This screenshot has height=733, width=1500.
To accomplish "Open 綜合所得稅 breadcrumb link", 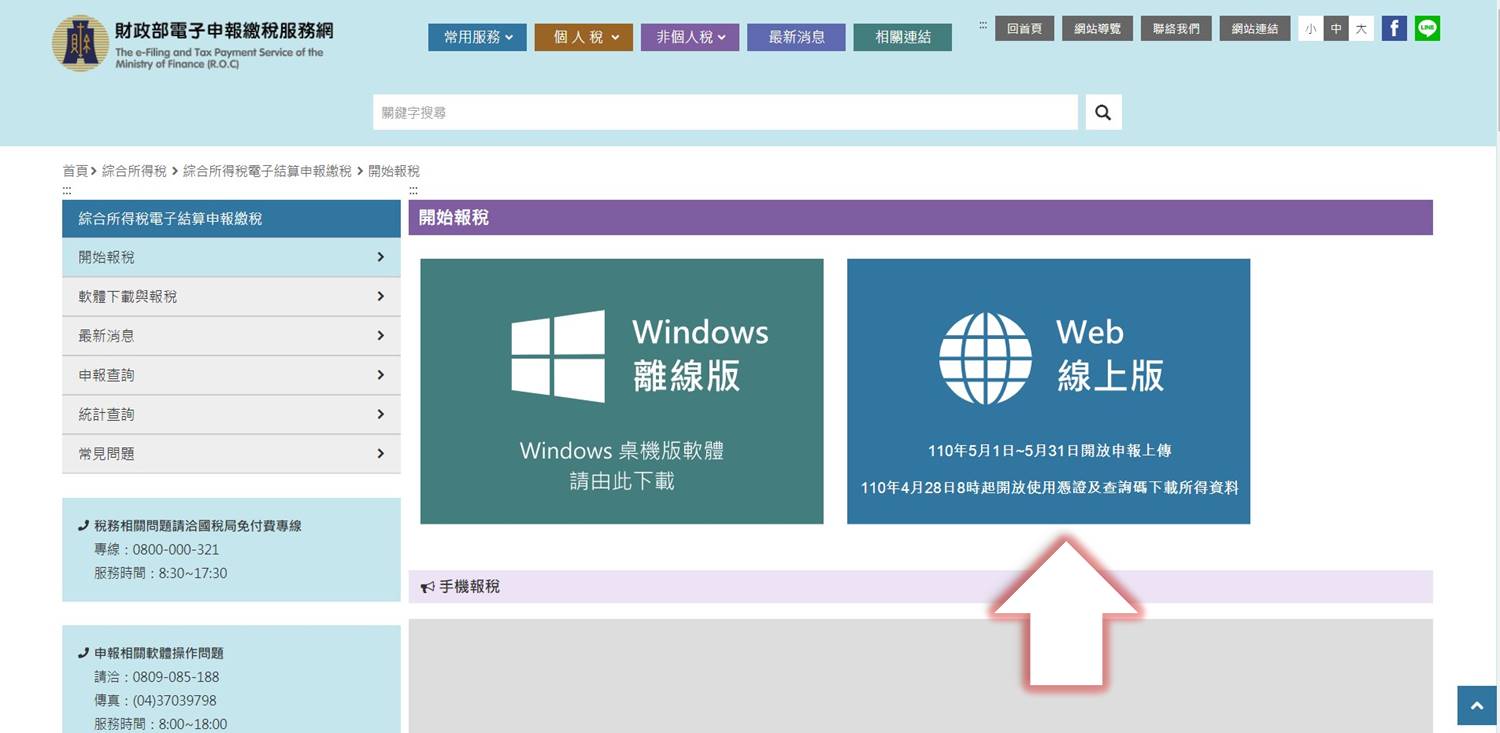I will [134, 171].
